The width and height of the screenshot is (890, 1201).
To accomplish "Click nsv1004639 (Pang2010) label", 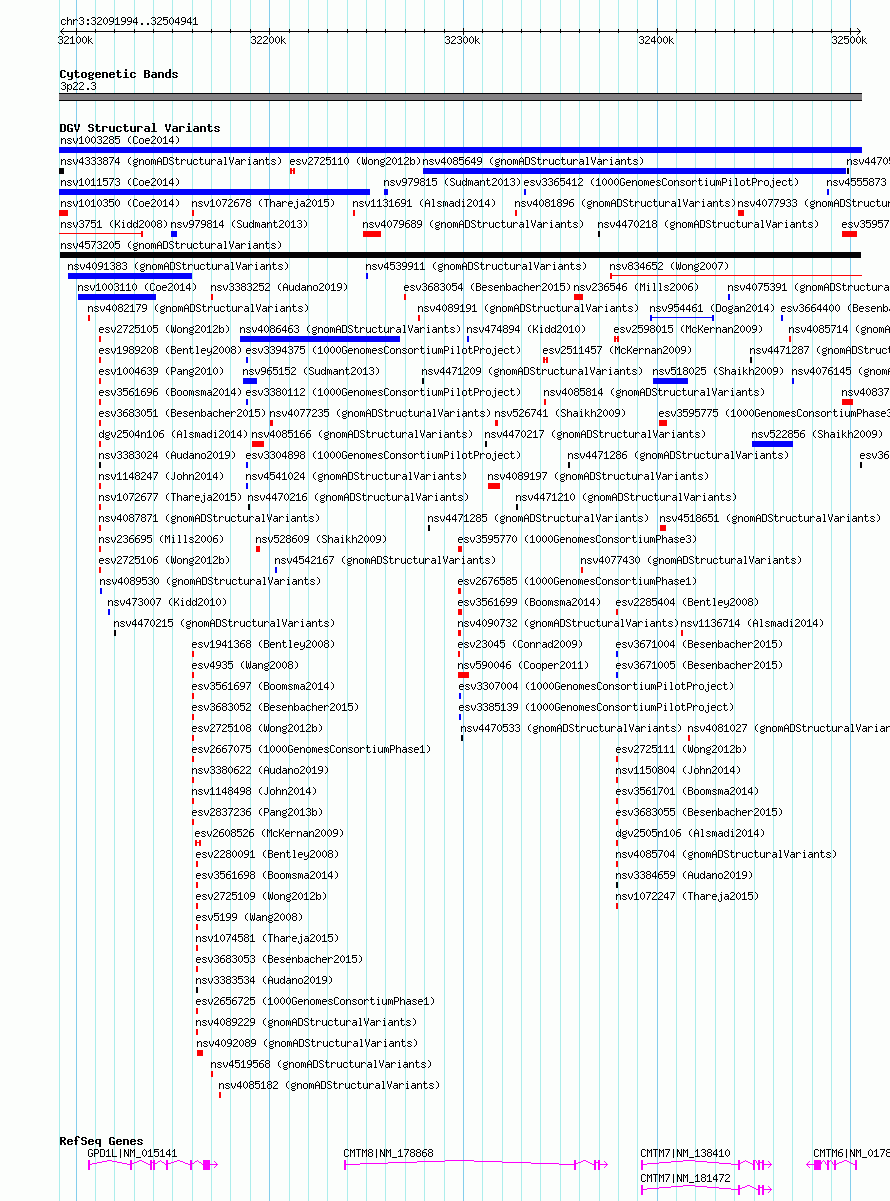I will 160,371.
